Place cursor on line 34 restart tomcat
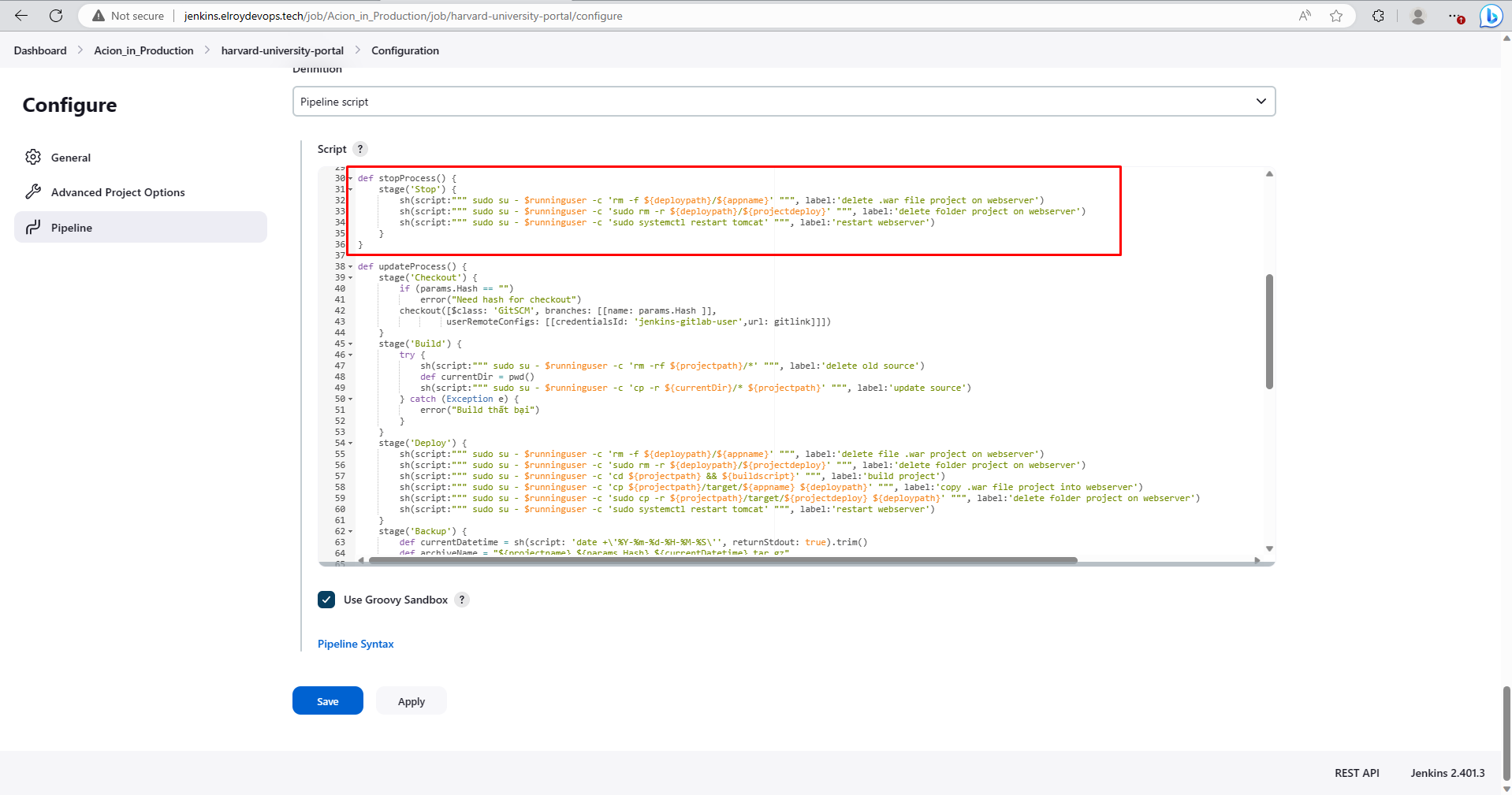1512x795 pixels. tap(667, 223)
